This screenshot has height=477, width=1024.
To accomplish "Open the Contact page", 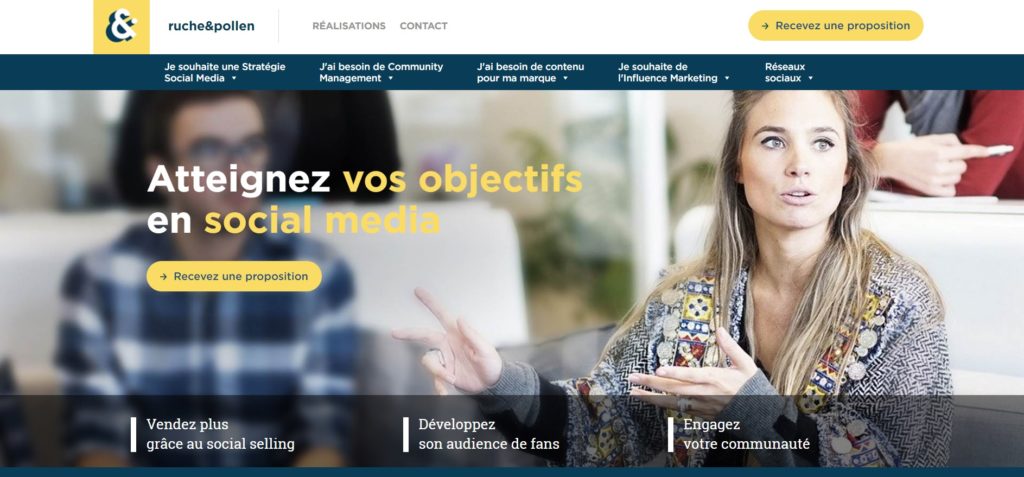I will click(x=423, y=26).
